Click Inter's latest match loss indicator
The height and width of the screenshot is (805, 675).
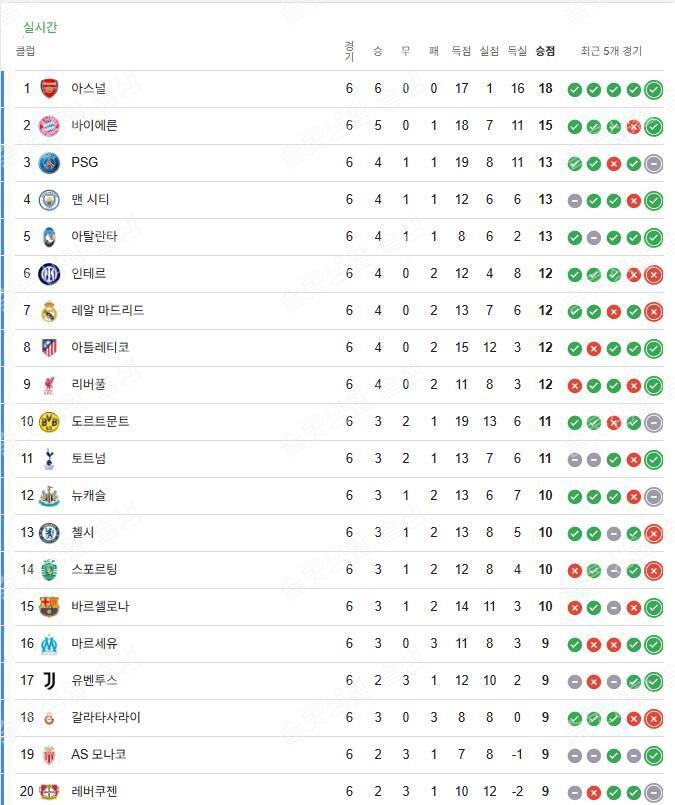[x=653, y=275]
